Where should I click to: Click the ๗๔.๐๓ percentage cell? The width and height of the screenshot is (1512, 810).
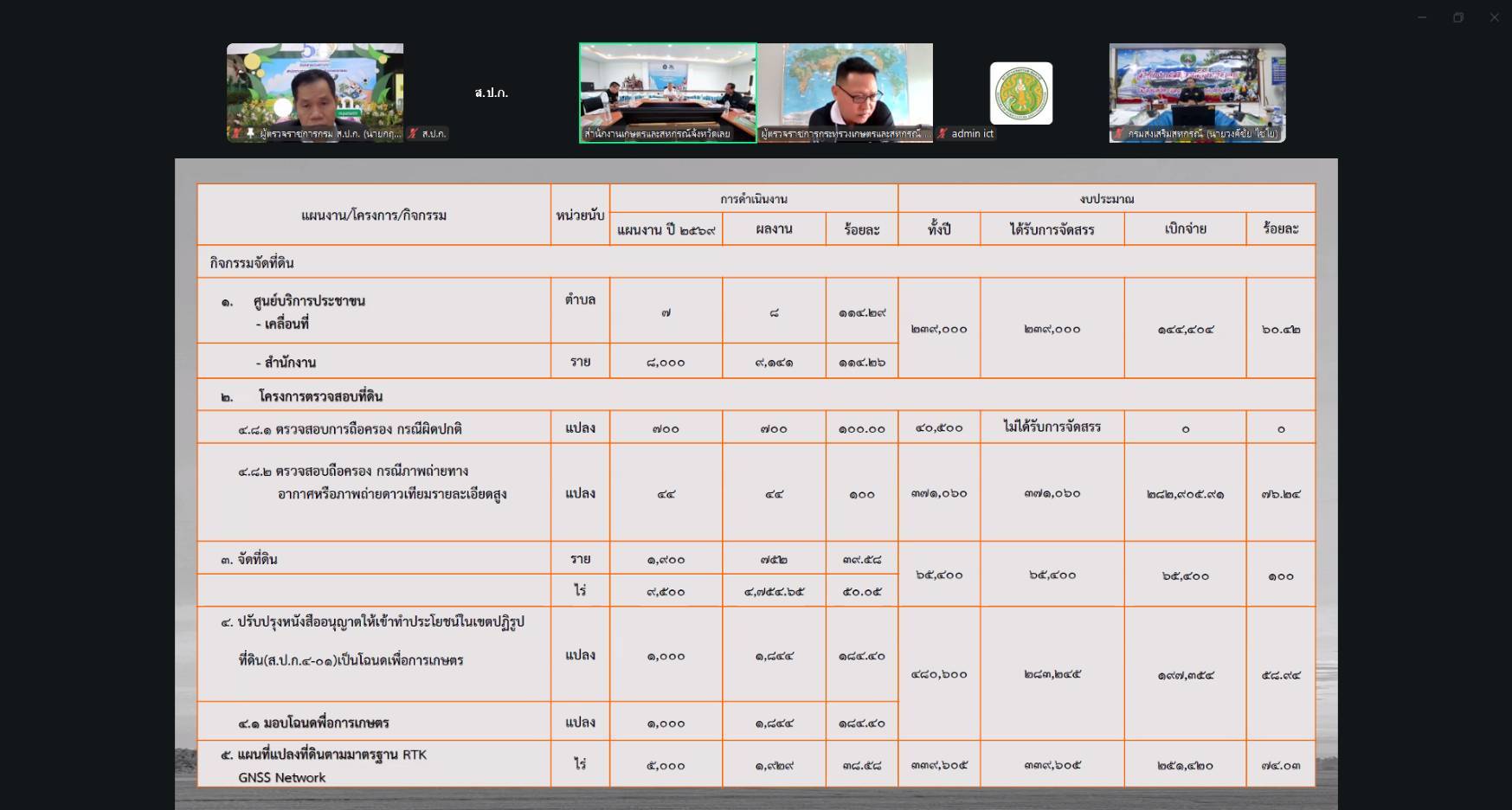(x=1281, y=765)
